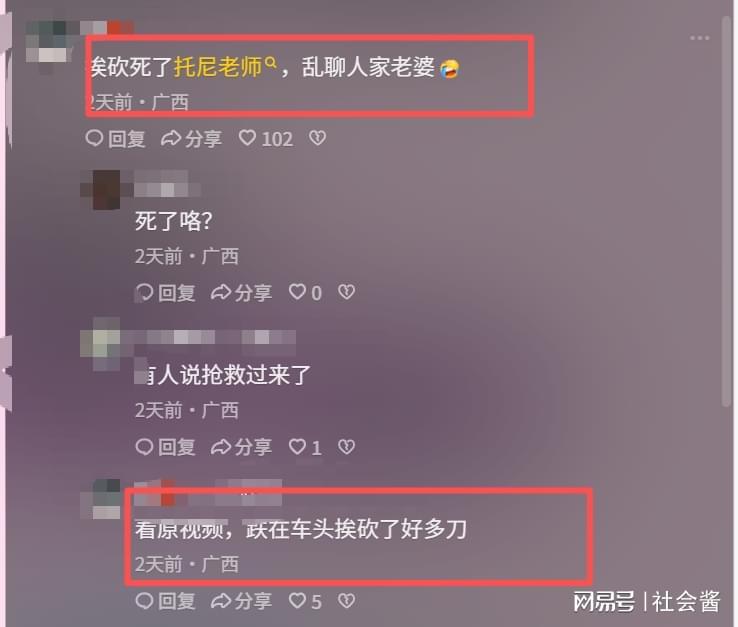Like the 抢救过来了 comment
Viewport: 738px width, 627px height.
click(305, 447)
